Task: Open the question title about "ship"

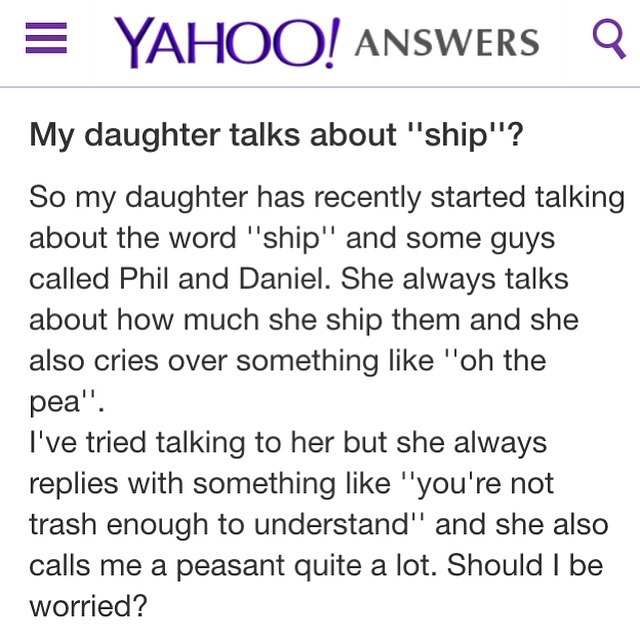Action: (x=277, y=135)
